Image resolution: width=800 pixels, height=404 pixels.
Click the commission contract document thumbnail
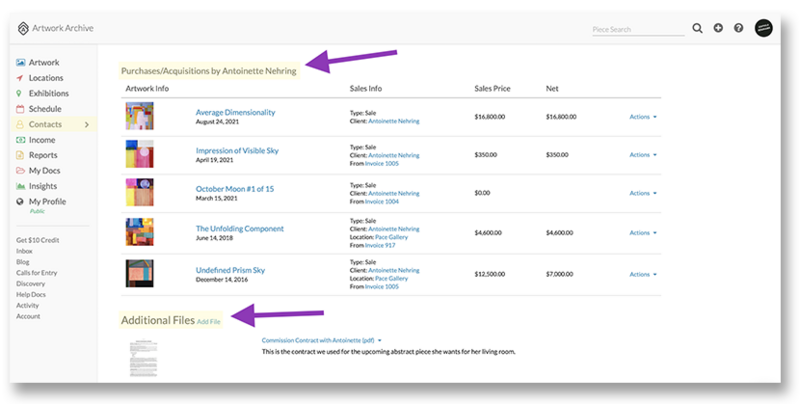[x=143, y=359]
